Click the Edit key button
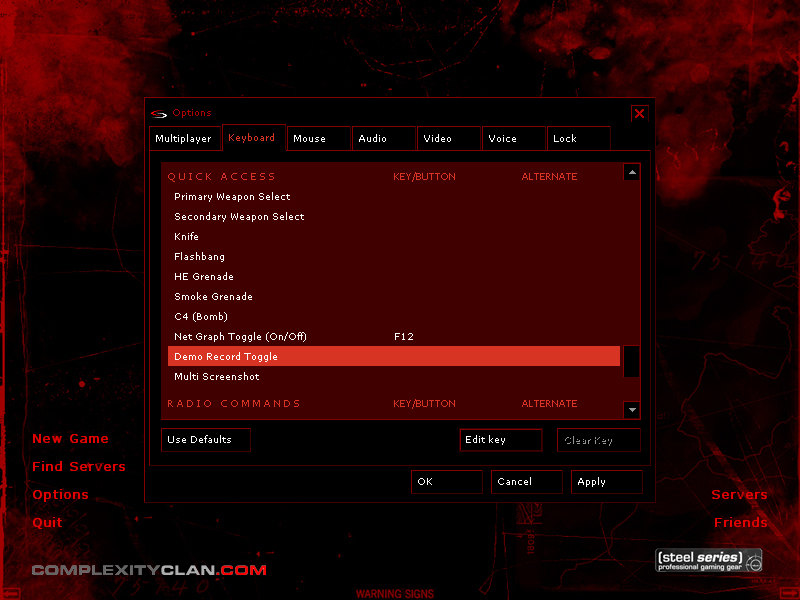800x600 pixels. point(500,440)
